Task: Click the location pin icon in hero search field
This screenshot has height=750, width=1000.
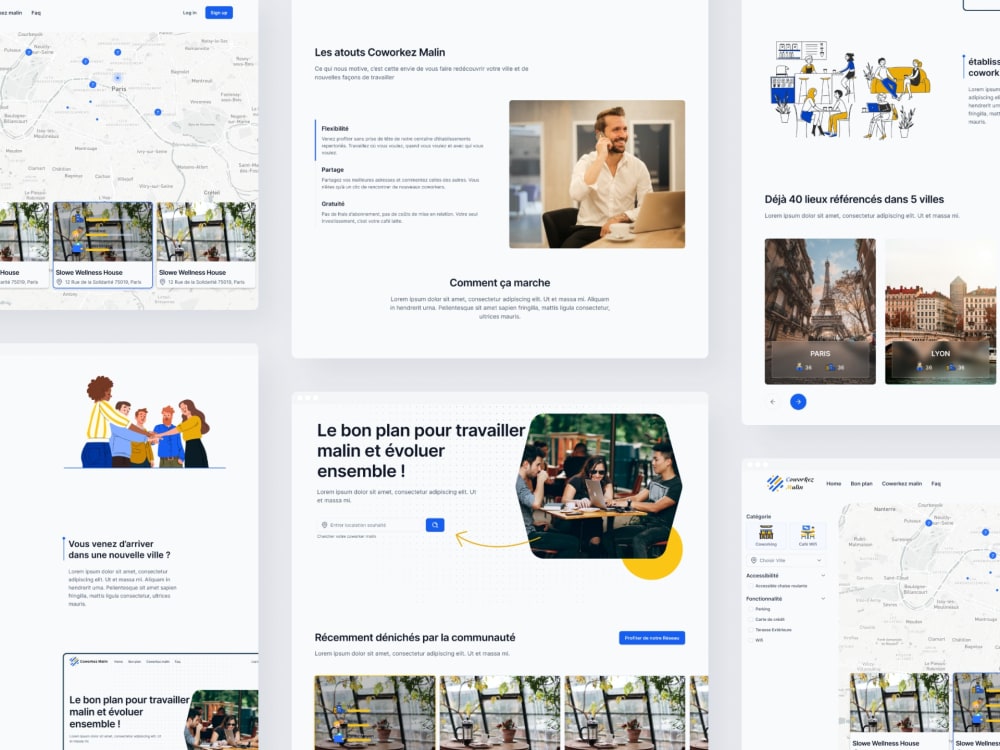Action: [x=324, y=525]
